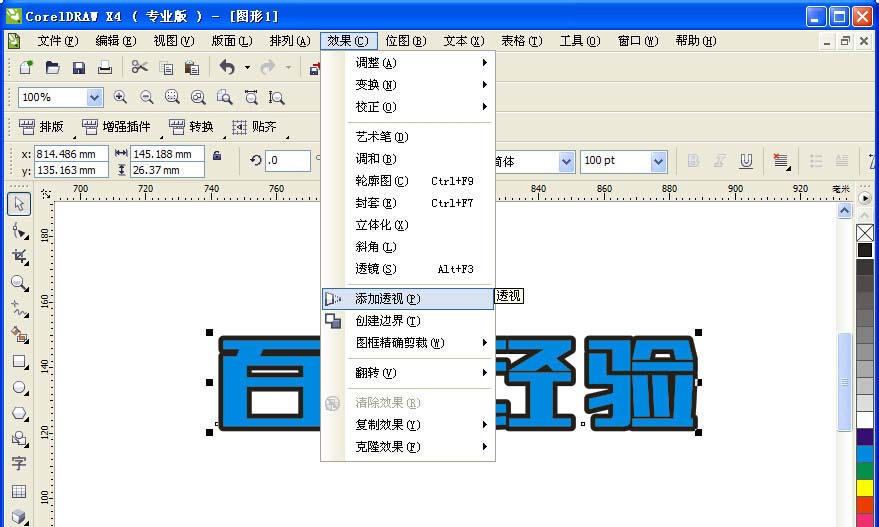Click the rotation angle field
Viewport: 879px width, 527px height.
click(x=288, y=161)
